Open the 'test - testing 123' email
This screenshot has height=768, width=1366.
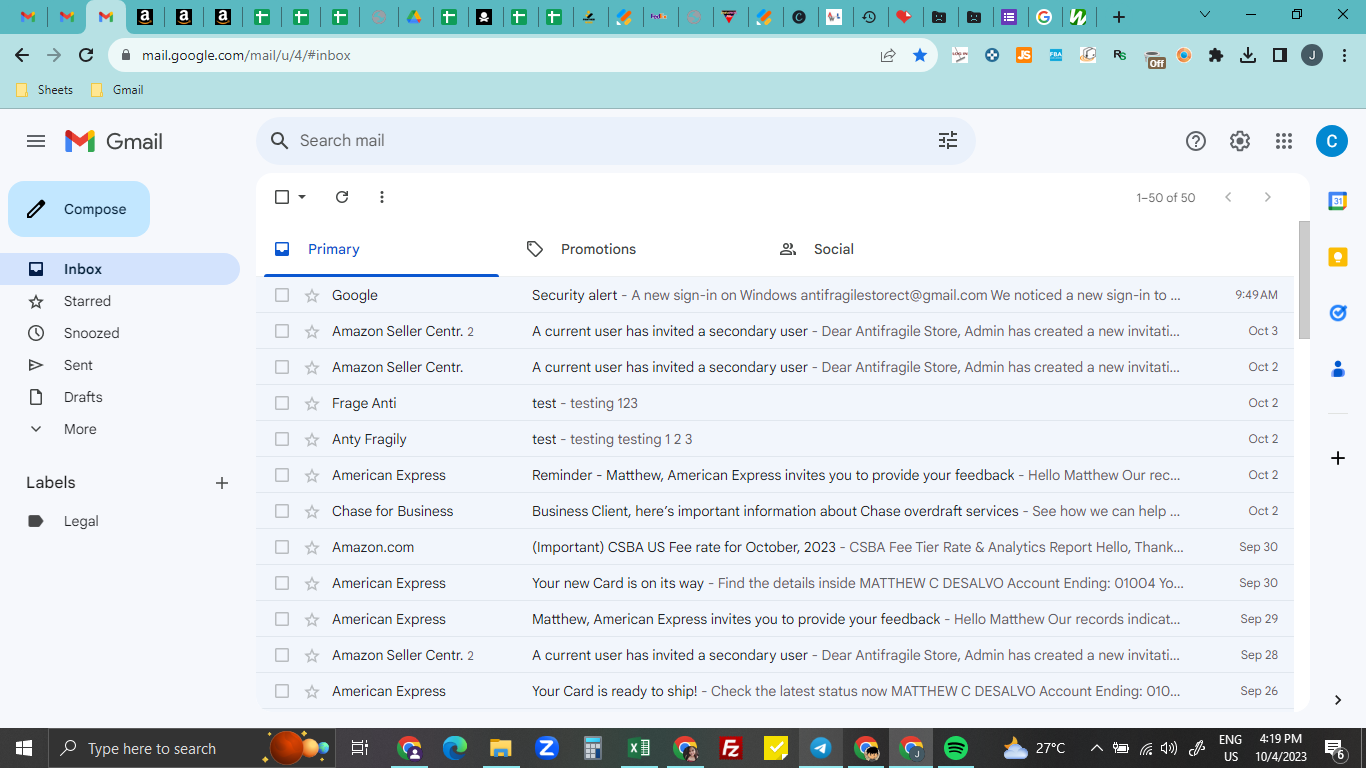coord(775,403)
